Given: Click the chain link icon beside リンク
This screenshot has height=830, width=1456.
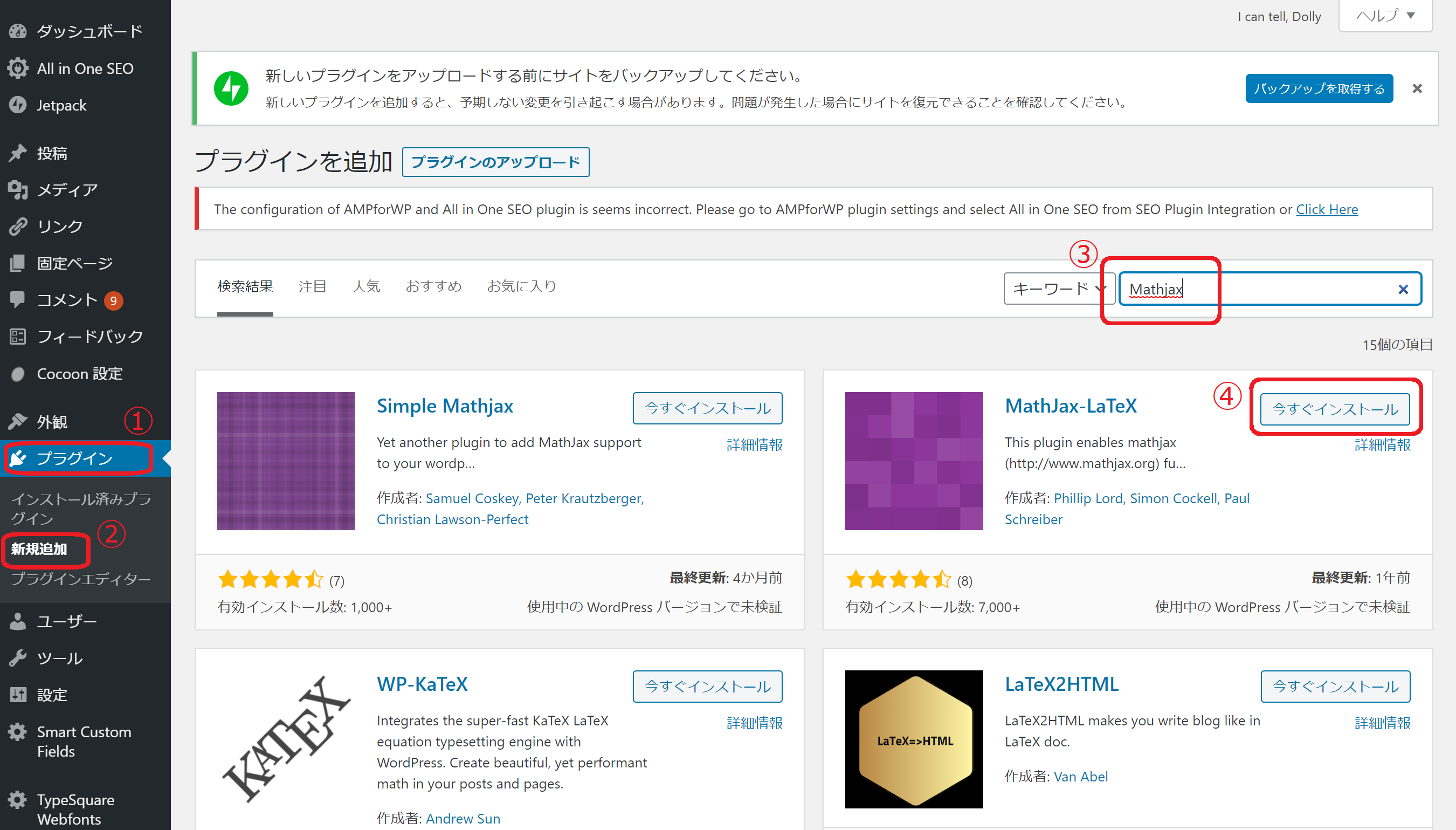Looking at the screenshot, I should point(18,227).
